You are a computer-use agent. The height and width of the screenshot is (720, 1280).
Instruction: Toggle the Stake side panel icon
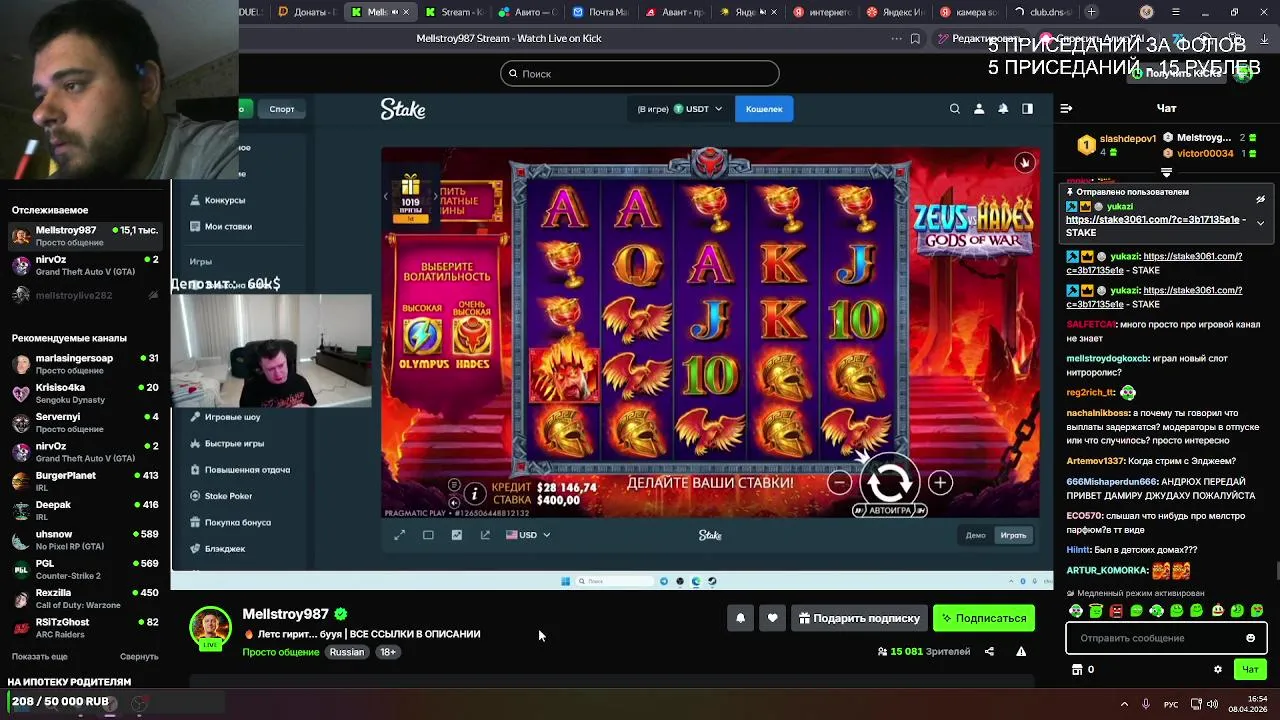pyautogui.click(x=1027, y=109)
